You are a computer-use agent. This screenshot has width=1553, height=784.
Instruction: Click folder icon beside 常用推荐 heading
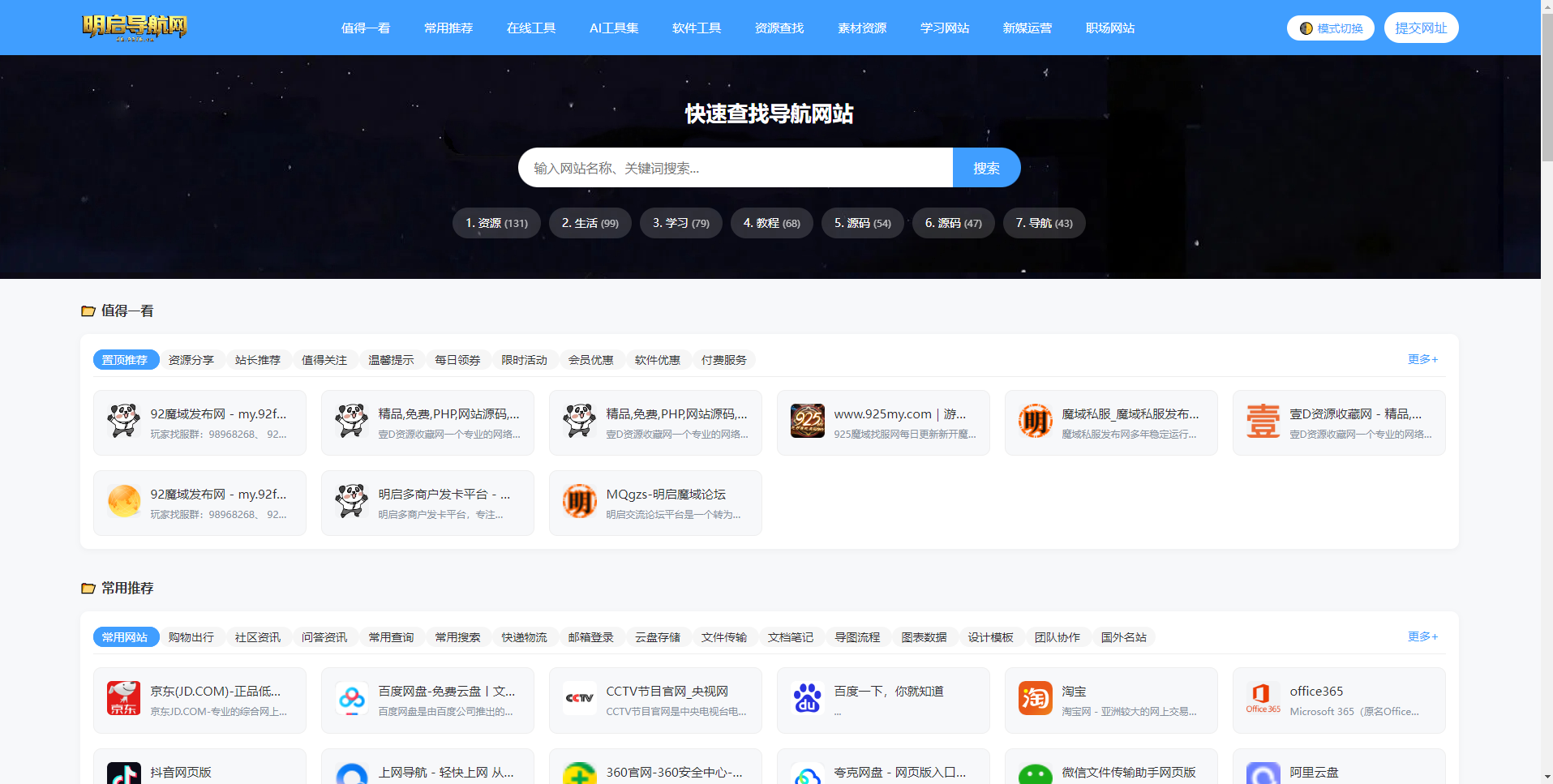pyautogui.click(x=88, y=588)
